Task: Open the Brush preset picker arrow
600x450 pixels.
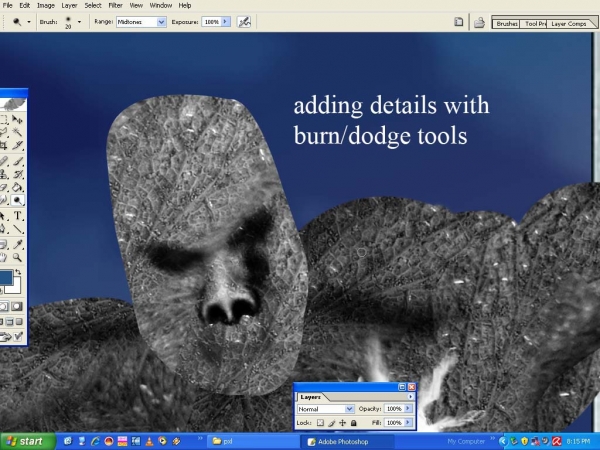Action: click(79, 22)
